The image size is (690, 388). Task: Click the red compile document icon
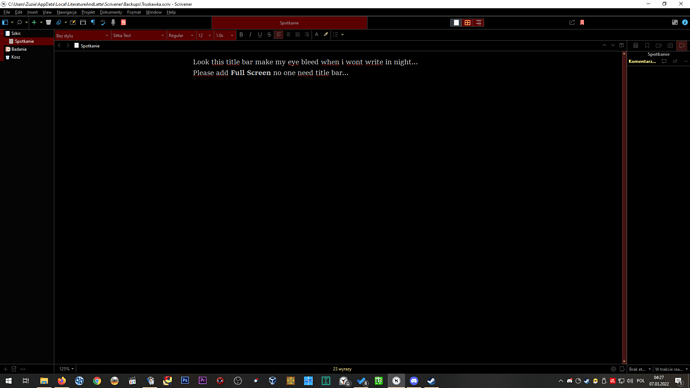click(124, 22)
